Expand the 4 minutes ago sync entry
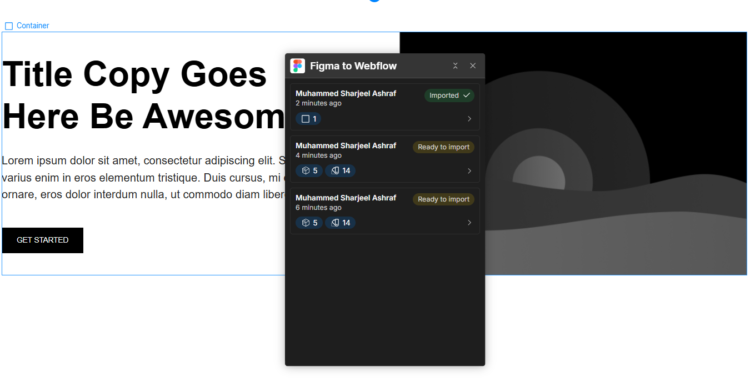Screen dimensions: 750x382 pos(469,171)
